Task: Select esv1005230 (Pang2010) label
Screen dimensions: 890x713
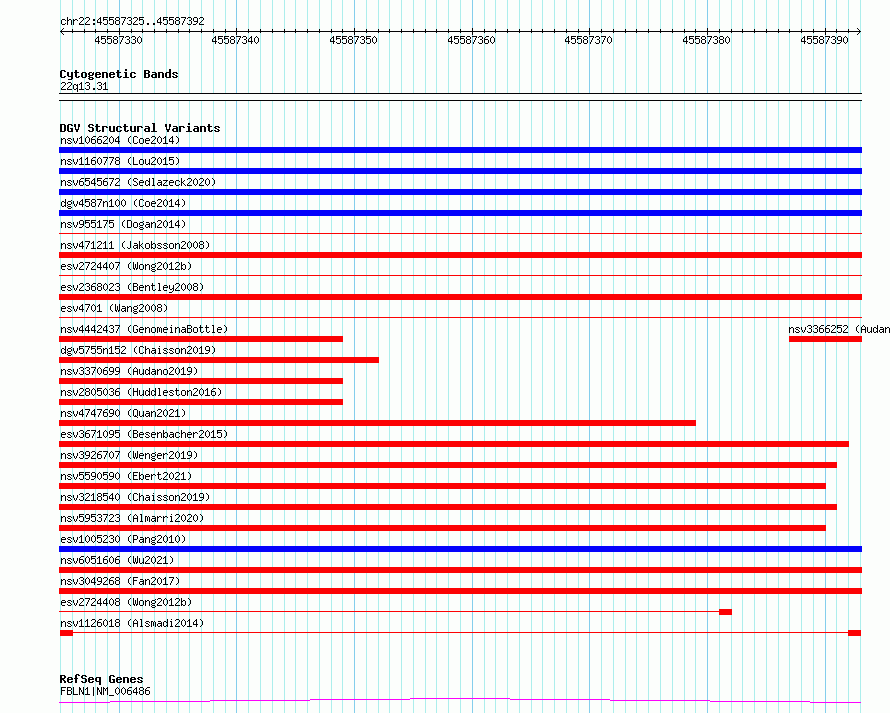Action: [x=123, y=539]
